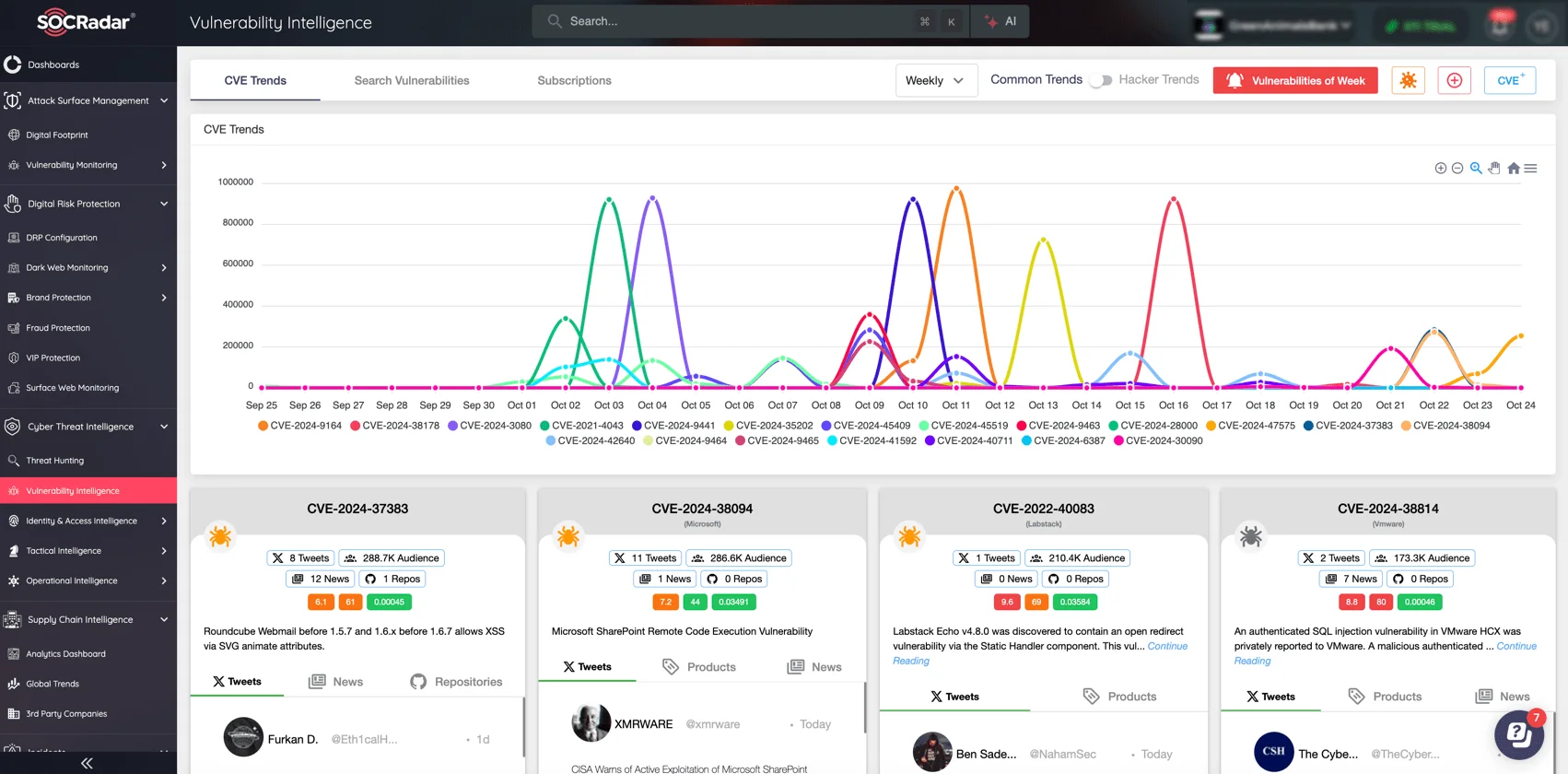
Task: Toggle CVE-2024-9164 legend series
Action: pos(299,426)
